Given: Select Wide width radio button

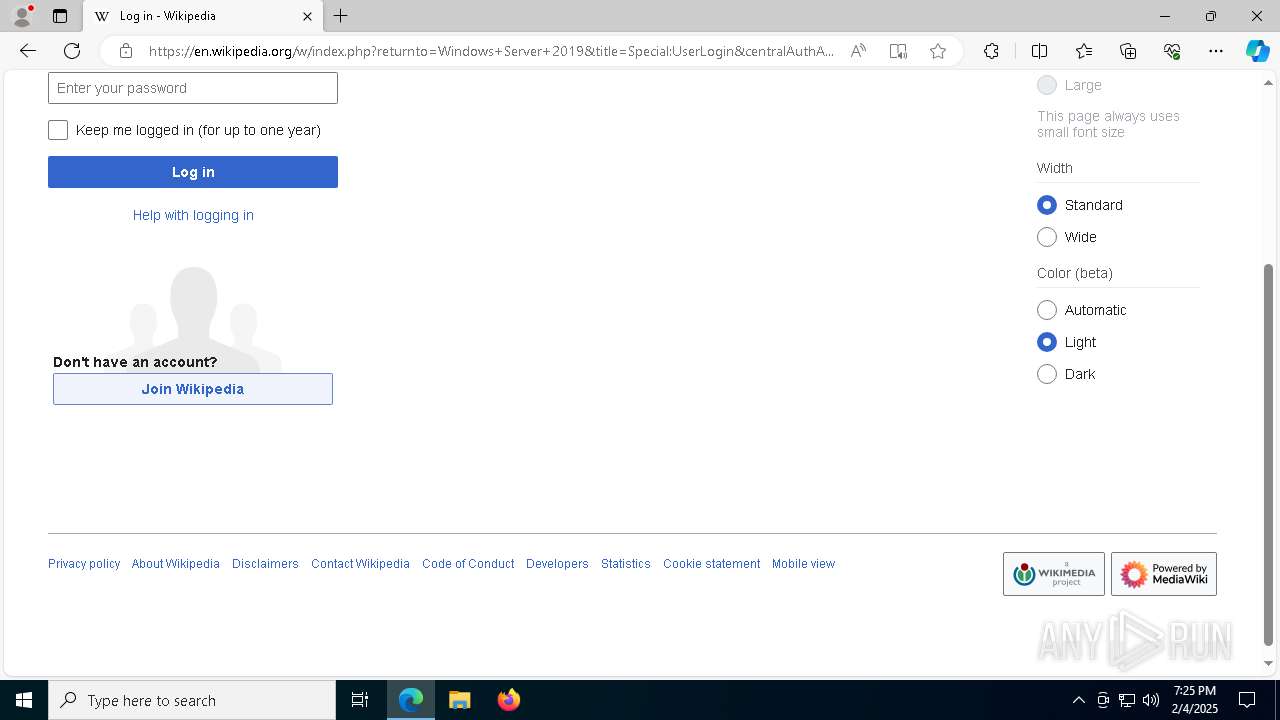Looking at the screenshot, I should coord(1047,237).
